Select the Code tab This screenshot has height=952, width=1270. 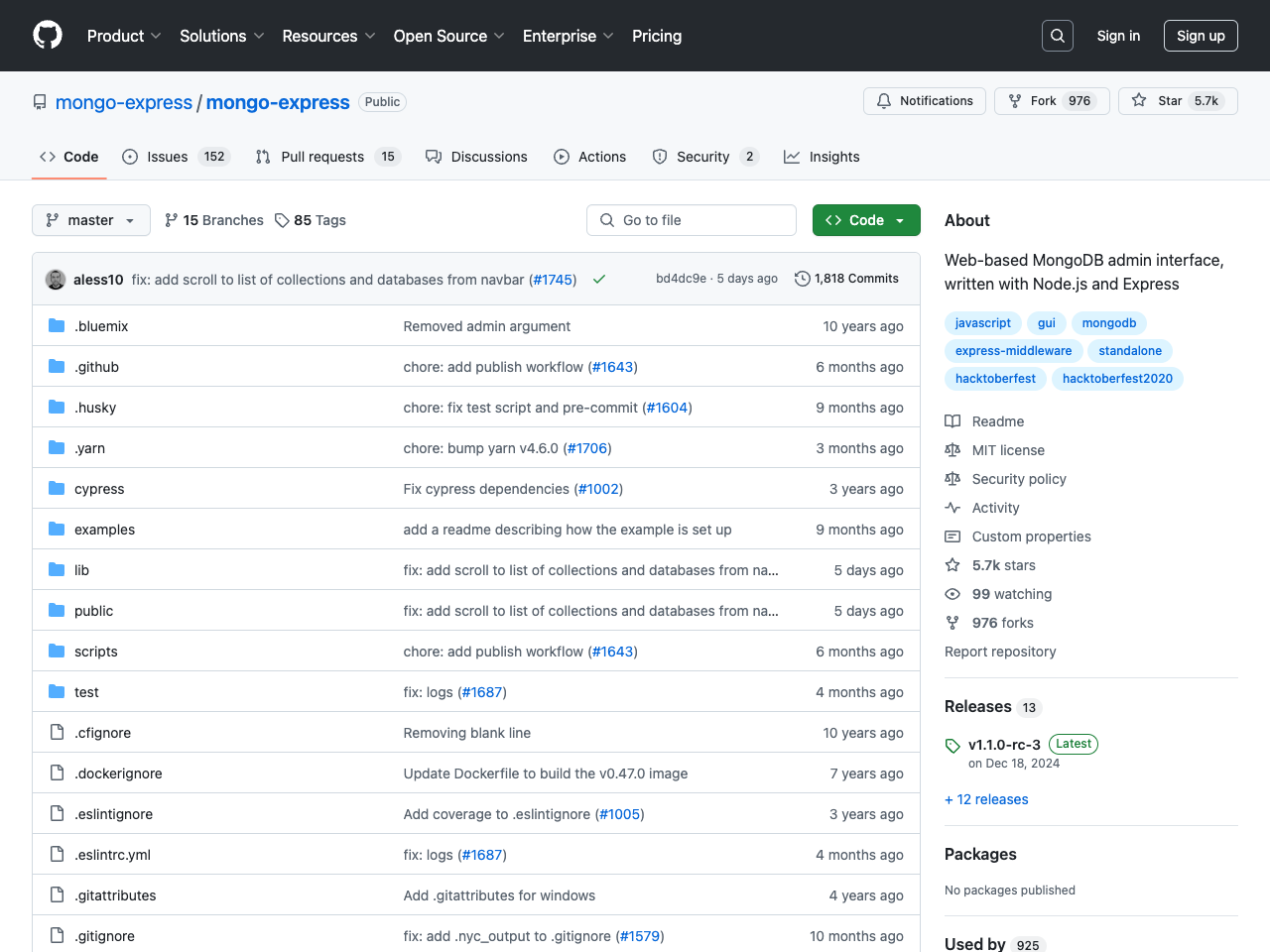click(x=69, y=157)
